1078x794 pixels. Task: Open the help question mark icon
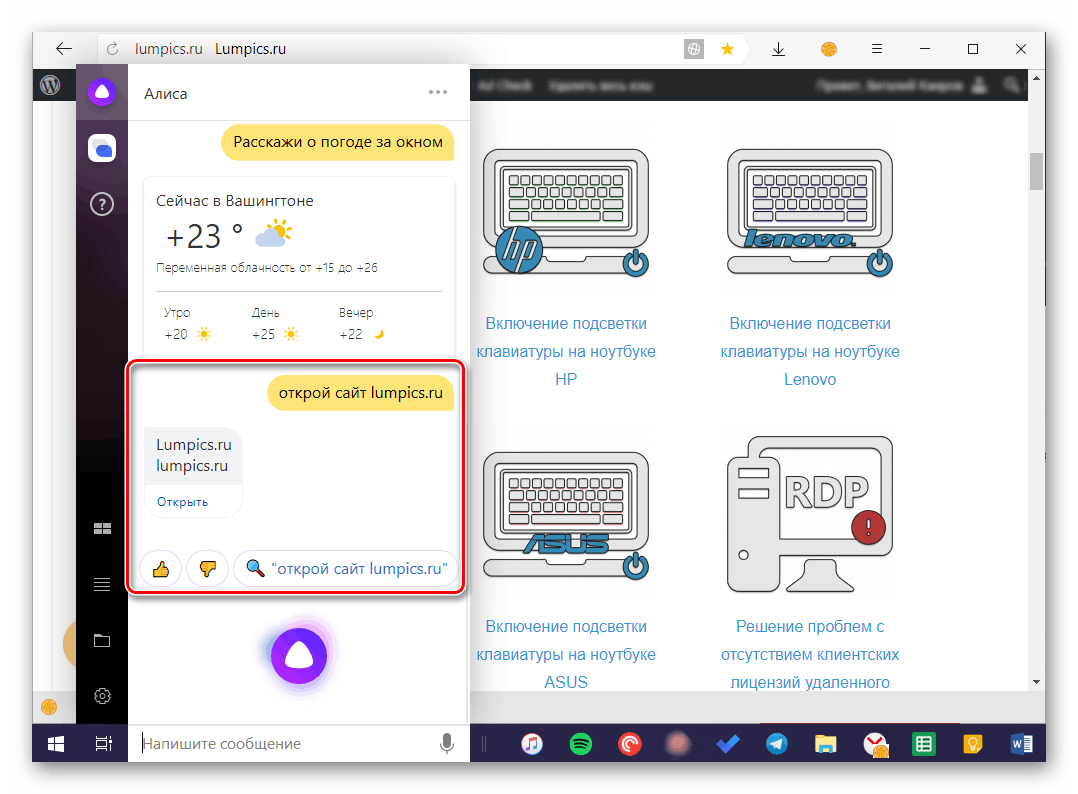tap(101, 204)
